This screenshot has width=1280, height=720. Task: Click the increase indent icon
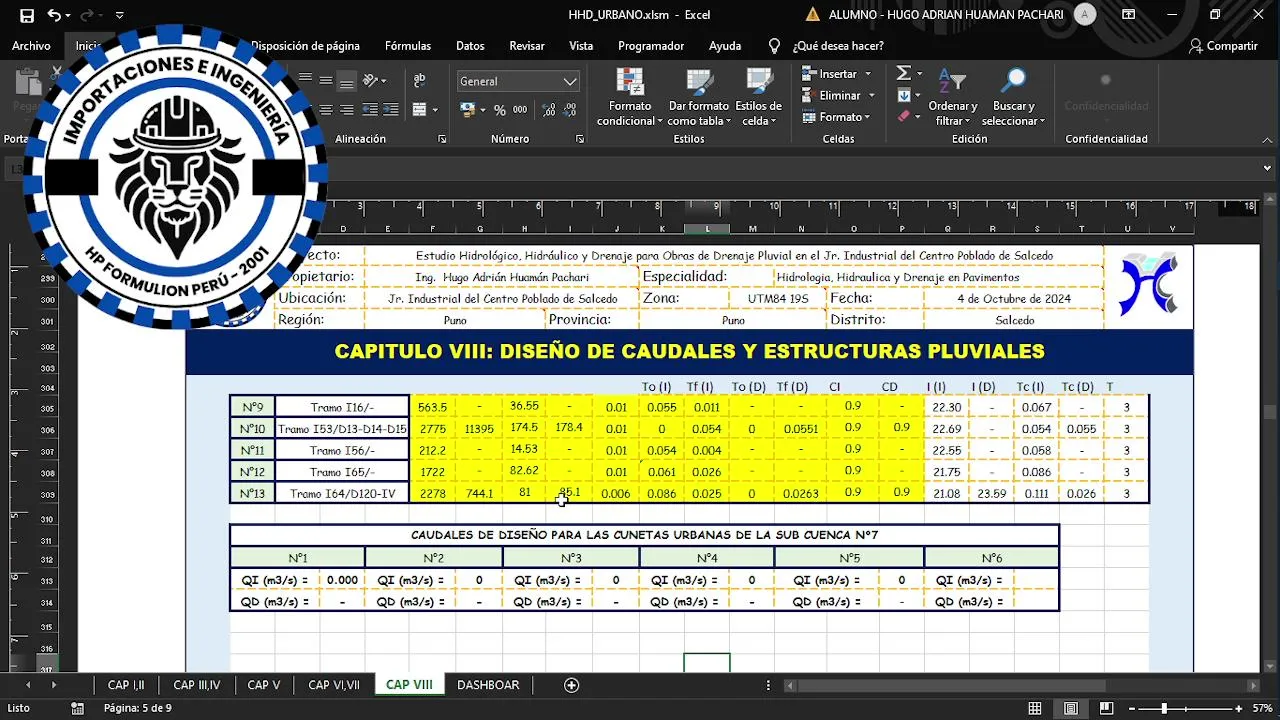point(390,110)
